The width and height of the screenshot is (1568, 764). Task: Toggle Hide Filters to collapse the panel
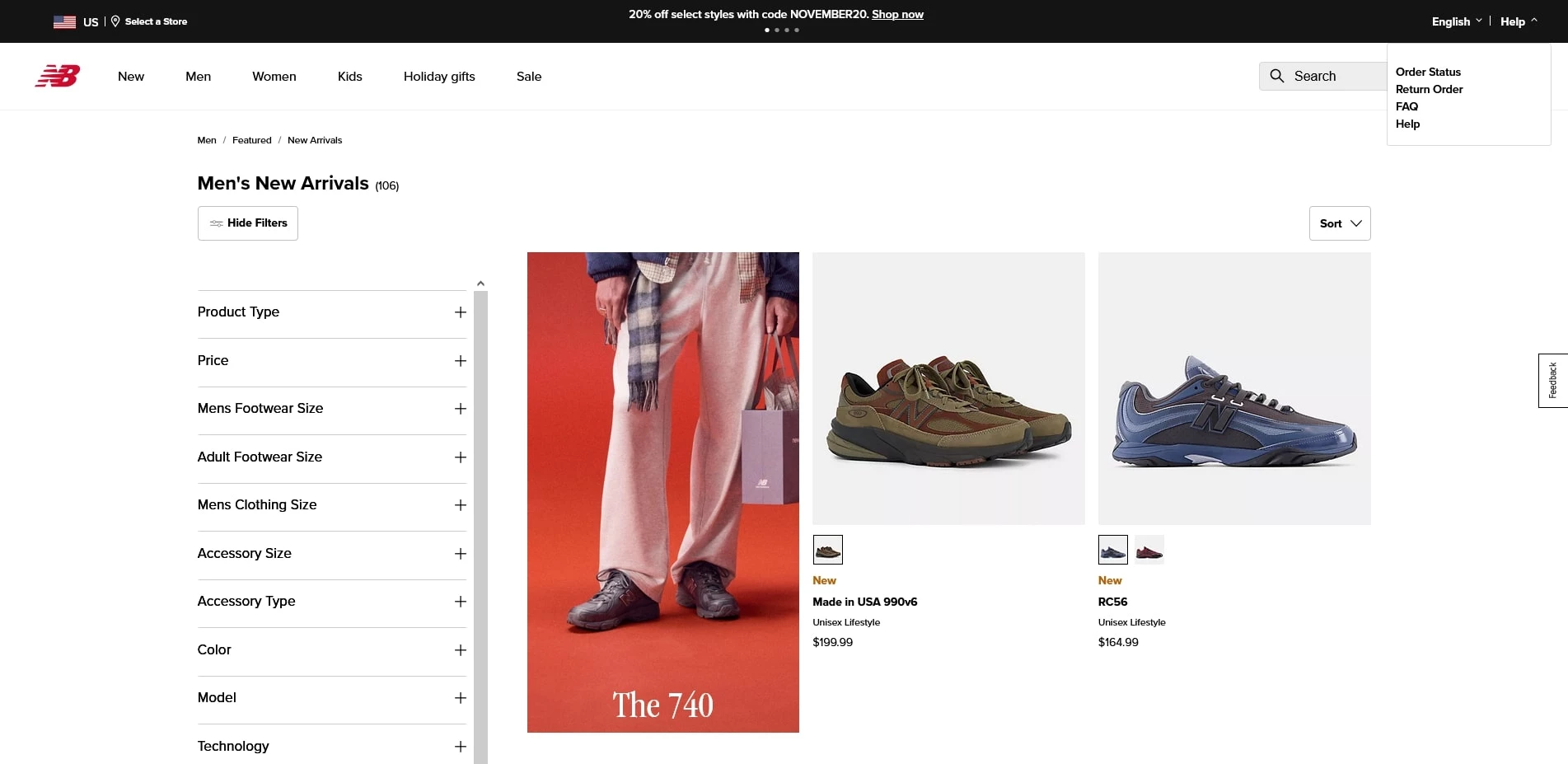(x=247, y=223)
